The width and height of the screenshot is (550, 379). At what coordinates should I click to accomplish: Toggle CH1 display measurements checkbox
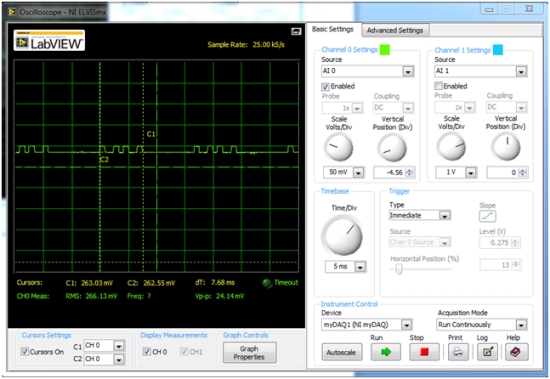tap(184, 352)
